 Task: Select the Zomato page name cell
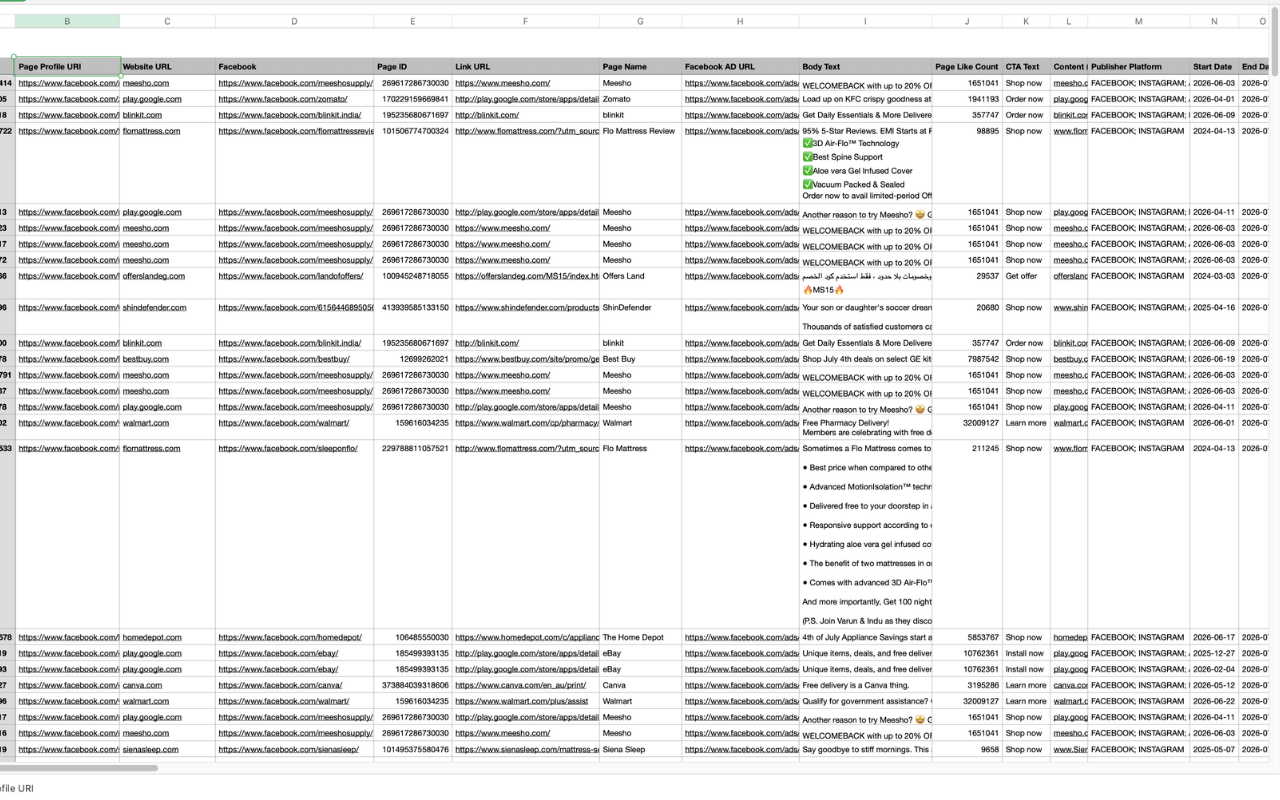[x=640, y=100]
